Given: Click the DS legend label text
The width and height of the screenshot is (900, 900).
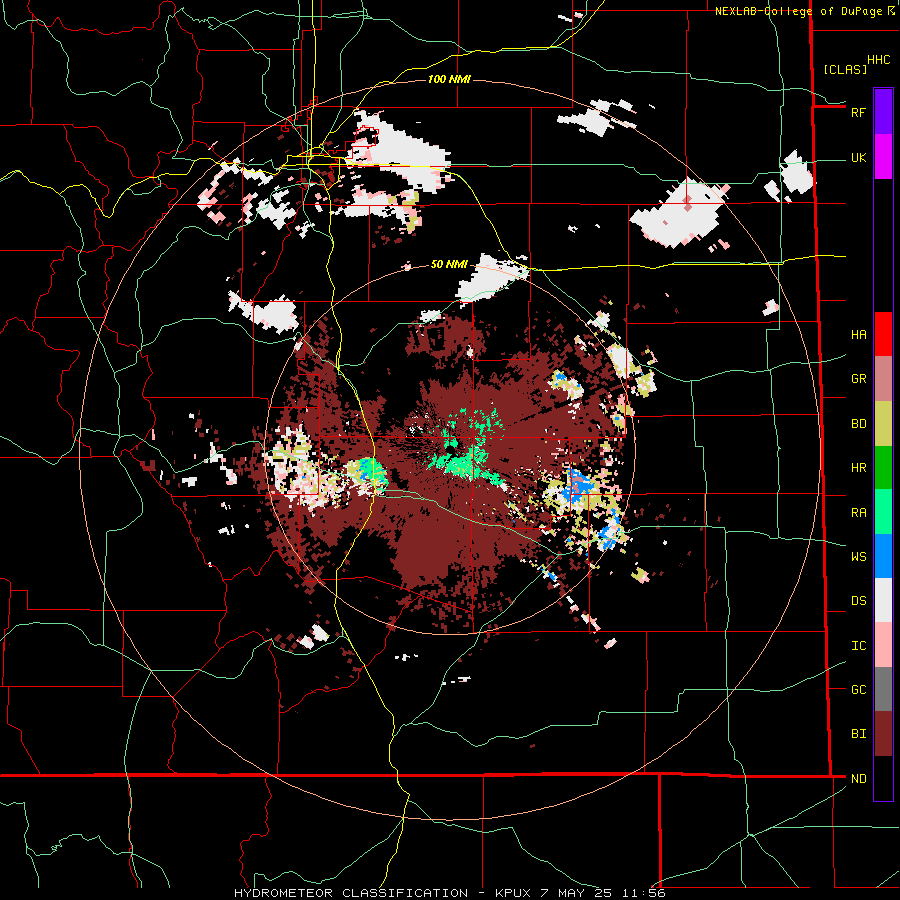Looking at the screenshot, I should point(858,601).
